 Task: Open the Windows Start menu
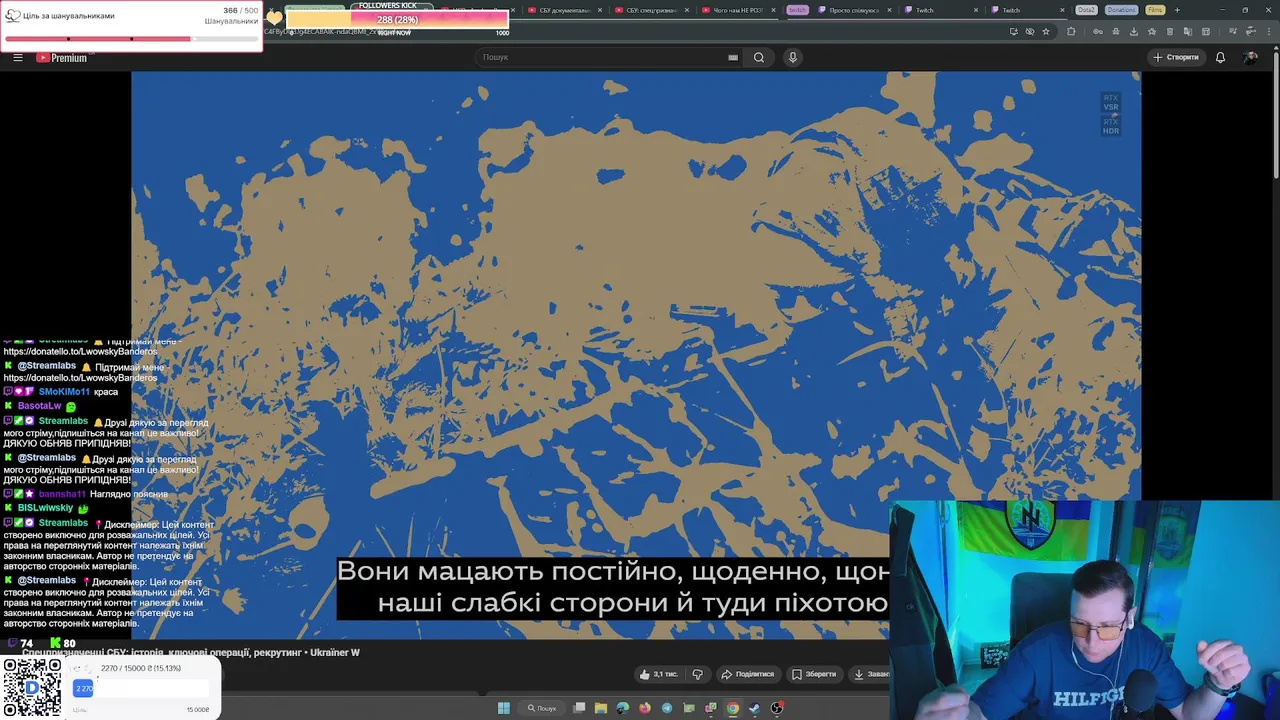coord(504,708)
